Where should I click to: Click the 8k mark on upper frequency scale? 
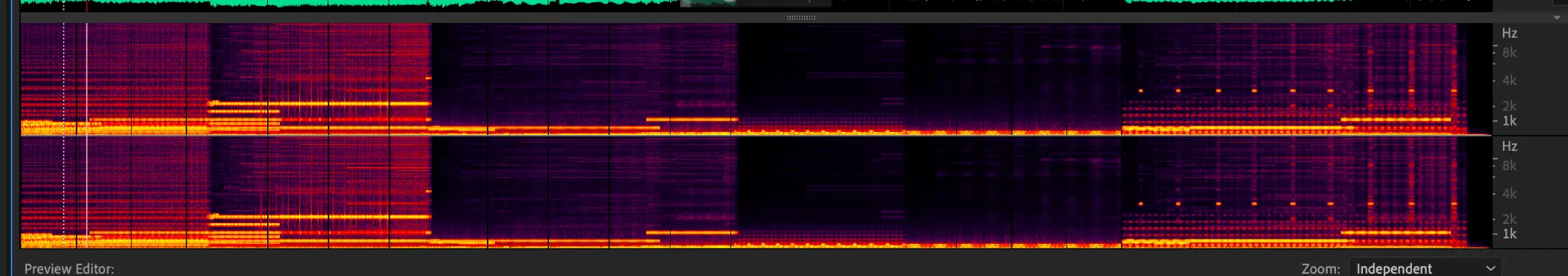(x=1509, y=53)
